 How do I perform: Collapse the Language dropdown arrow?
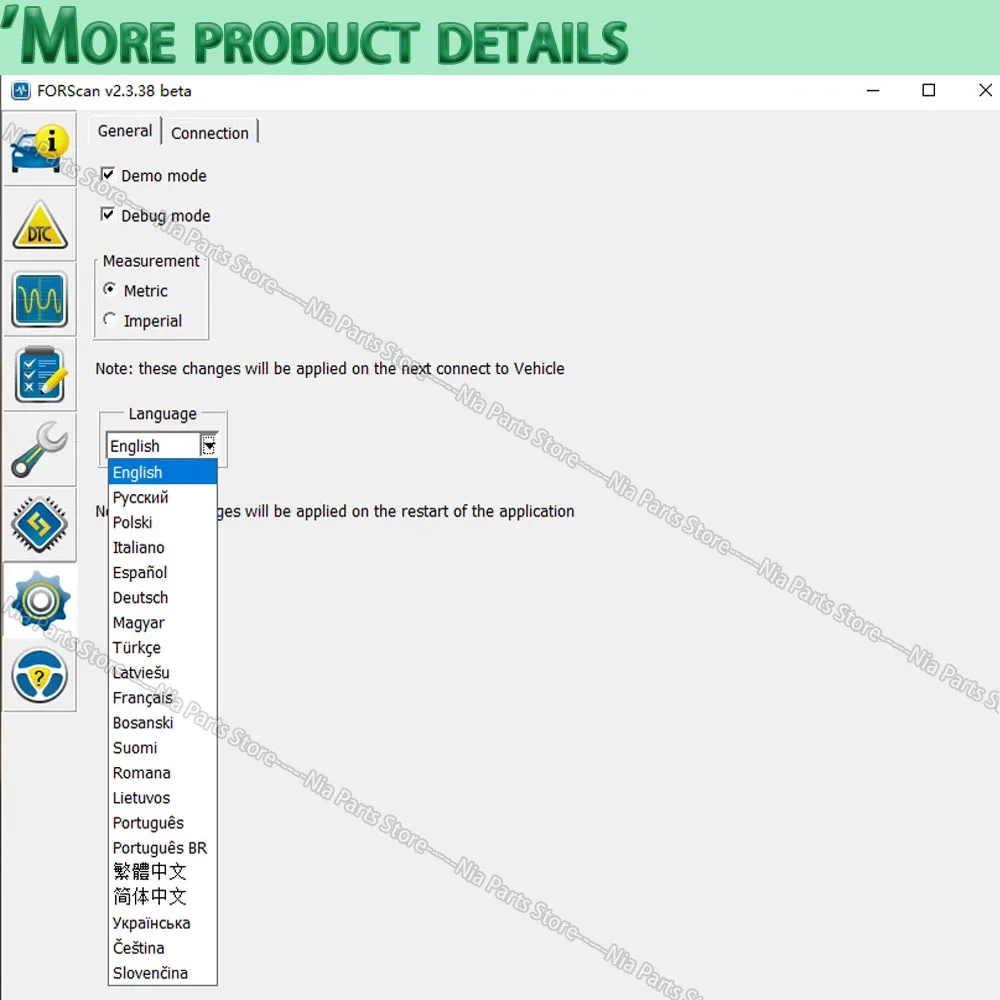(209, 445)
